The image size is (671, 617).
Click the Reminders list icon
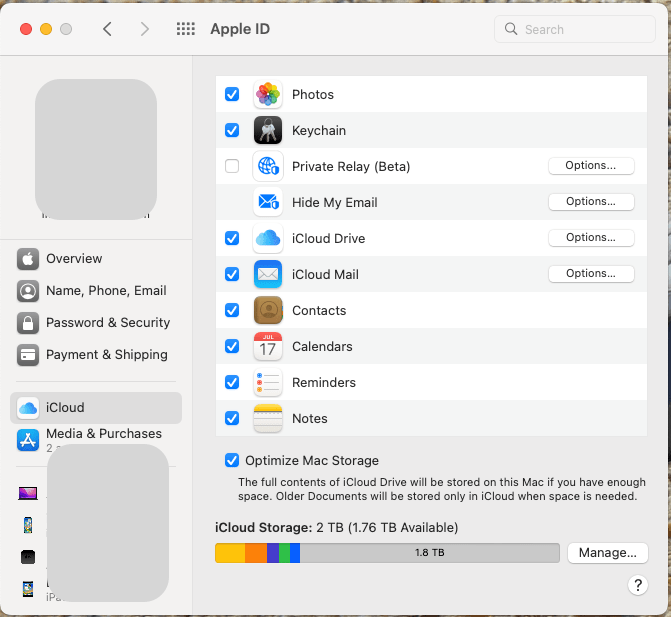pyautogui.click(x=268, y=382)
